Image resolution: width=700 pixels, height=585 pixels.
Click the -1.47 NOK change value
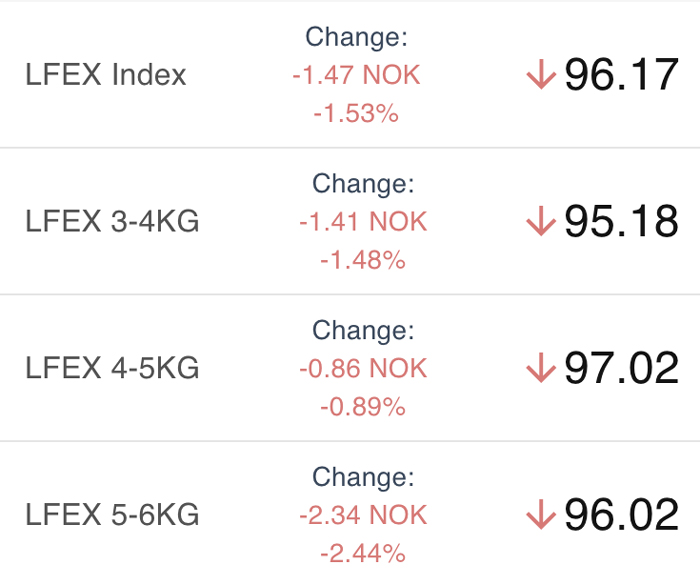tap(356, 75)
